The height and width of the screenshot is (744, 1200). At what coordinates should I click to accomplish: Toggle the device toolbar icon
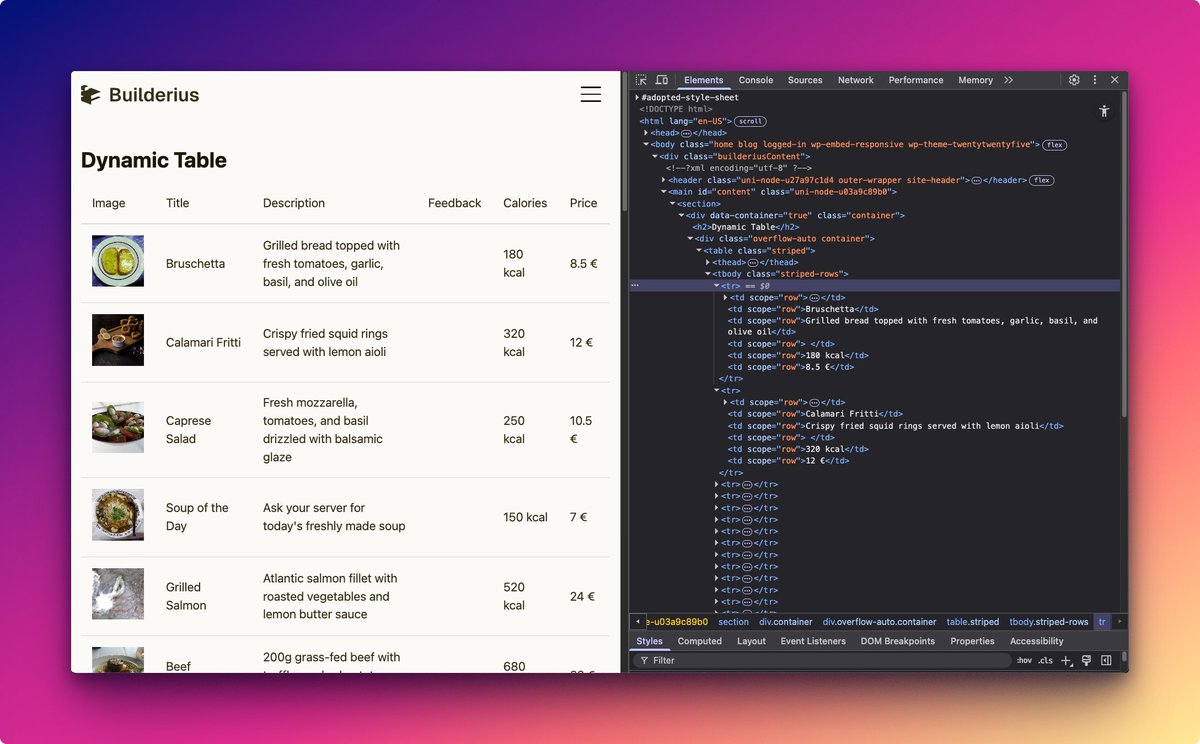pyautogui.click(x=661, y=80)
